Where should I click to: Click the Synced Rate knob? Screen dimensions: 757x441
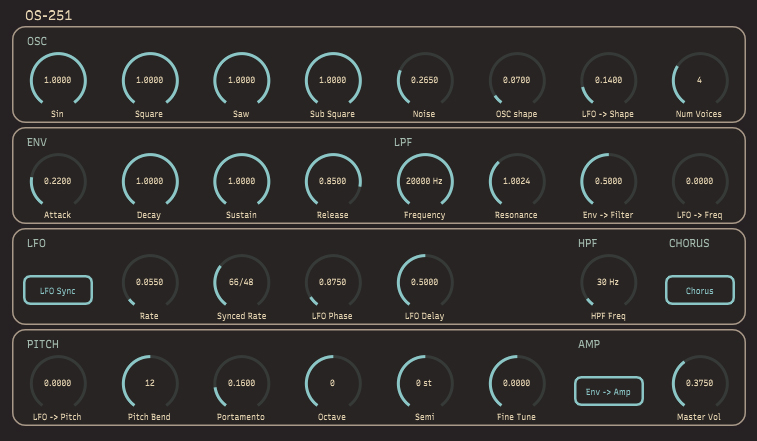pyautogui.click(x=241, y=282)
